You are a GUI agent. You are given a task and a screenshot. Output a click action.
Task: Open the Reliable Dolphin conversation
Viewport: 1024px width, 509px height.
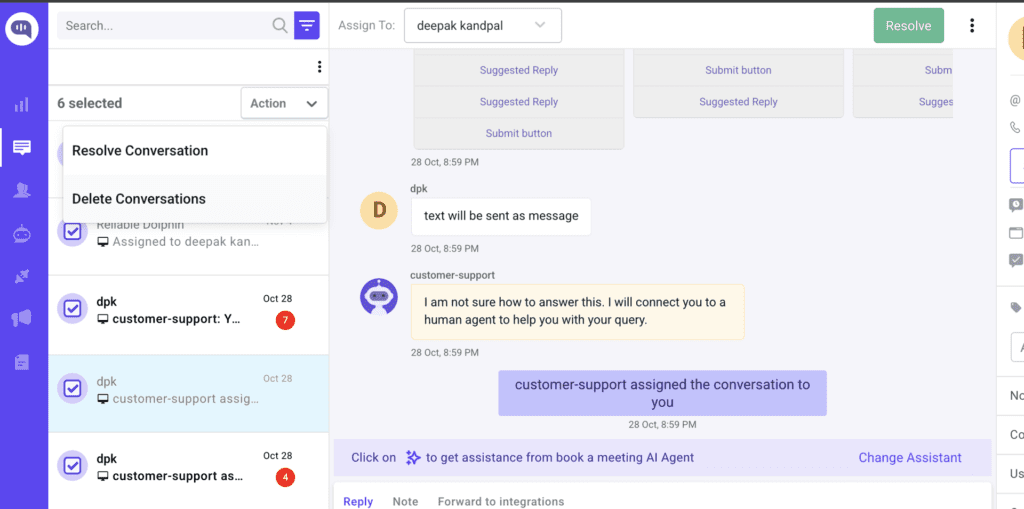click(x=189, y=237)
